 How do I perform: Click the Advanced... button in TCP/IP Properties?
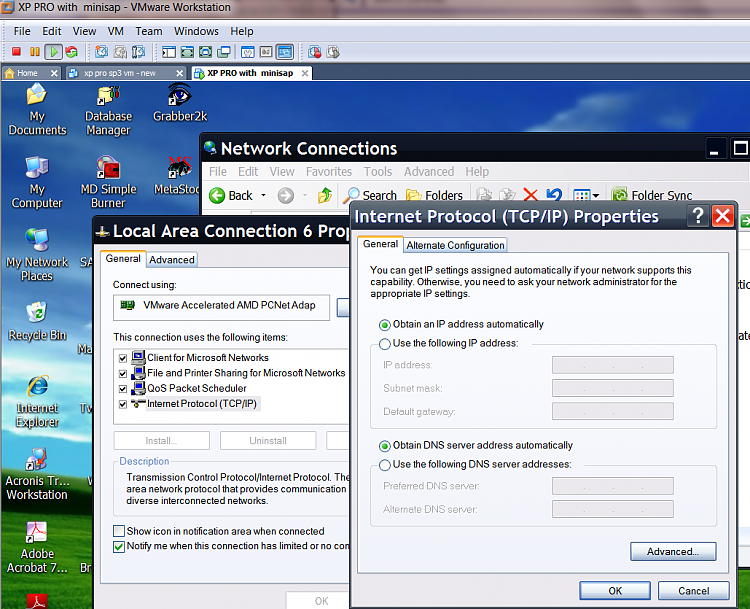tap(673, 552)
